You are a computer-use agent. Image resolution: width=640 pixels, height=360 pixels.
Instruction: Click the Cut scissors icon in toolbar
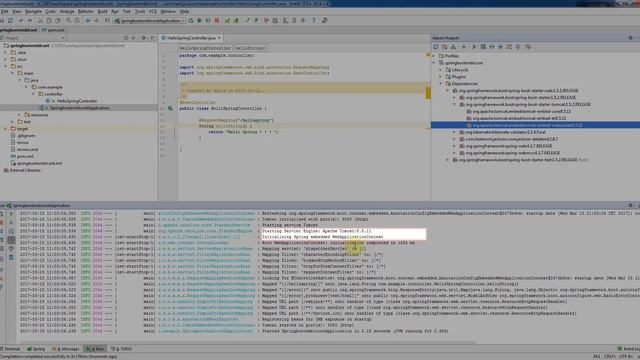[40, 20]
